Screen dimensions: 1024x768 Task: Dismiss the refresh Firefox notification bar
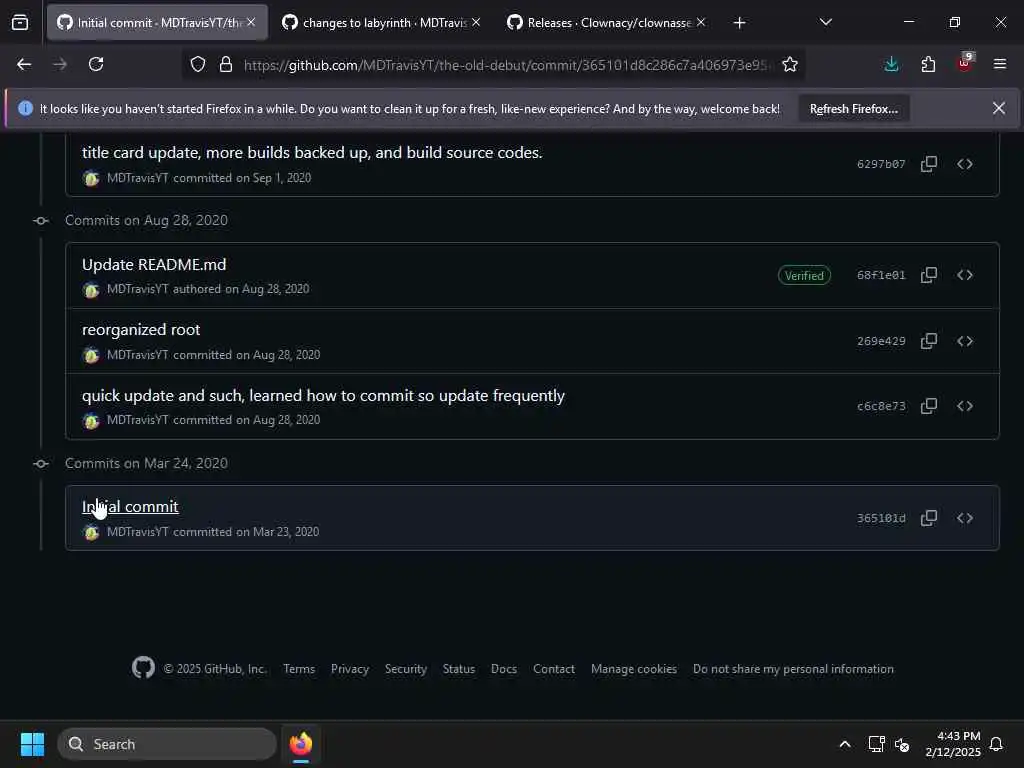coord(999,108)
